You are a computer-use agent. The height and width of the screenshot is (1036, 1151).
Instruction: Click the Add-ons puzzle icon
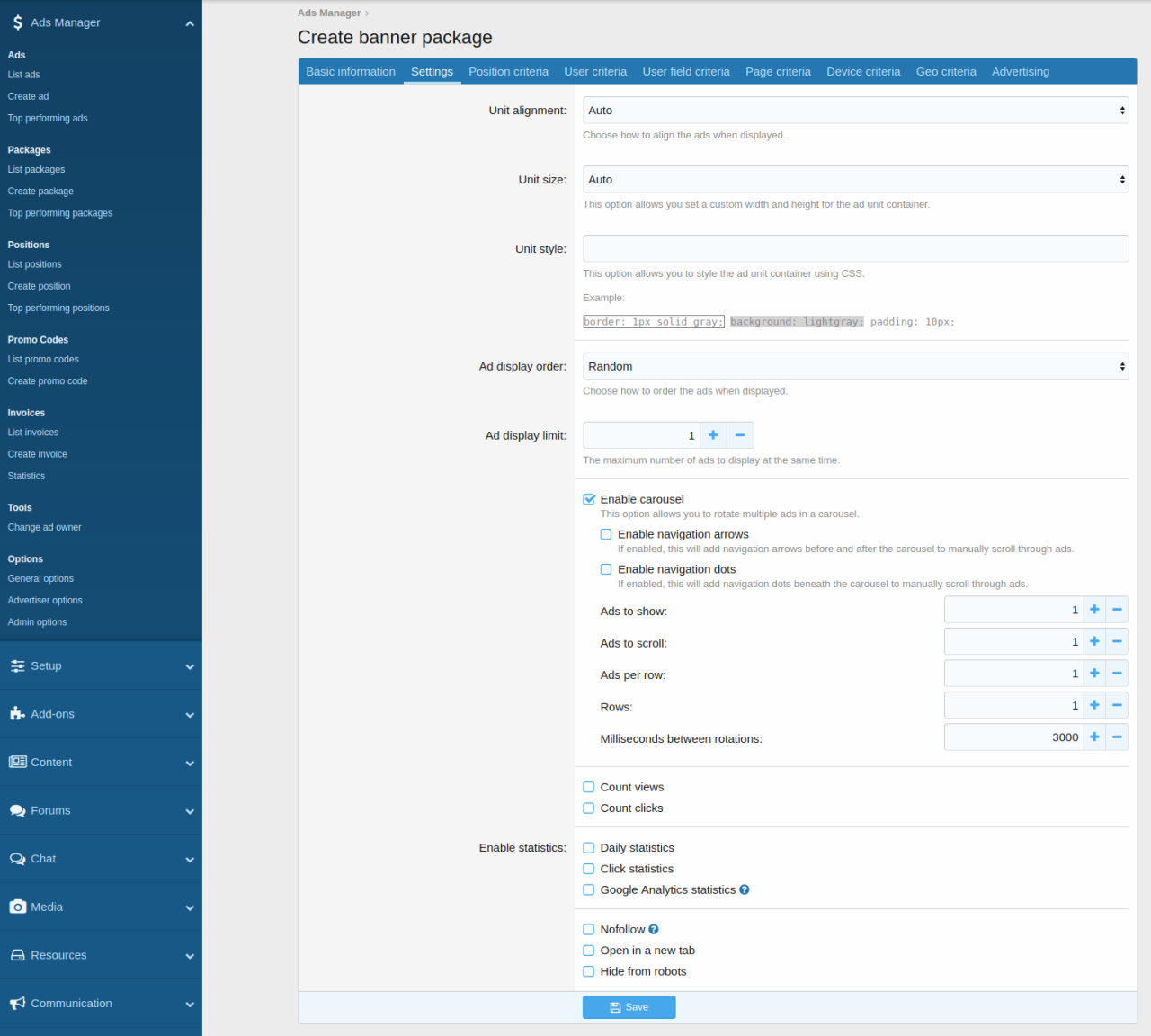(x=15, y=713)
